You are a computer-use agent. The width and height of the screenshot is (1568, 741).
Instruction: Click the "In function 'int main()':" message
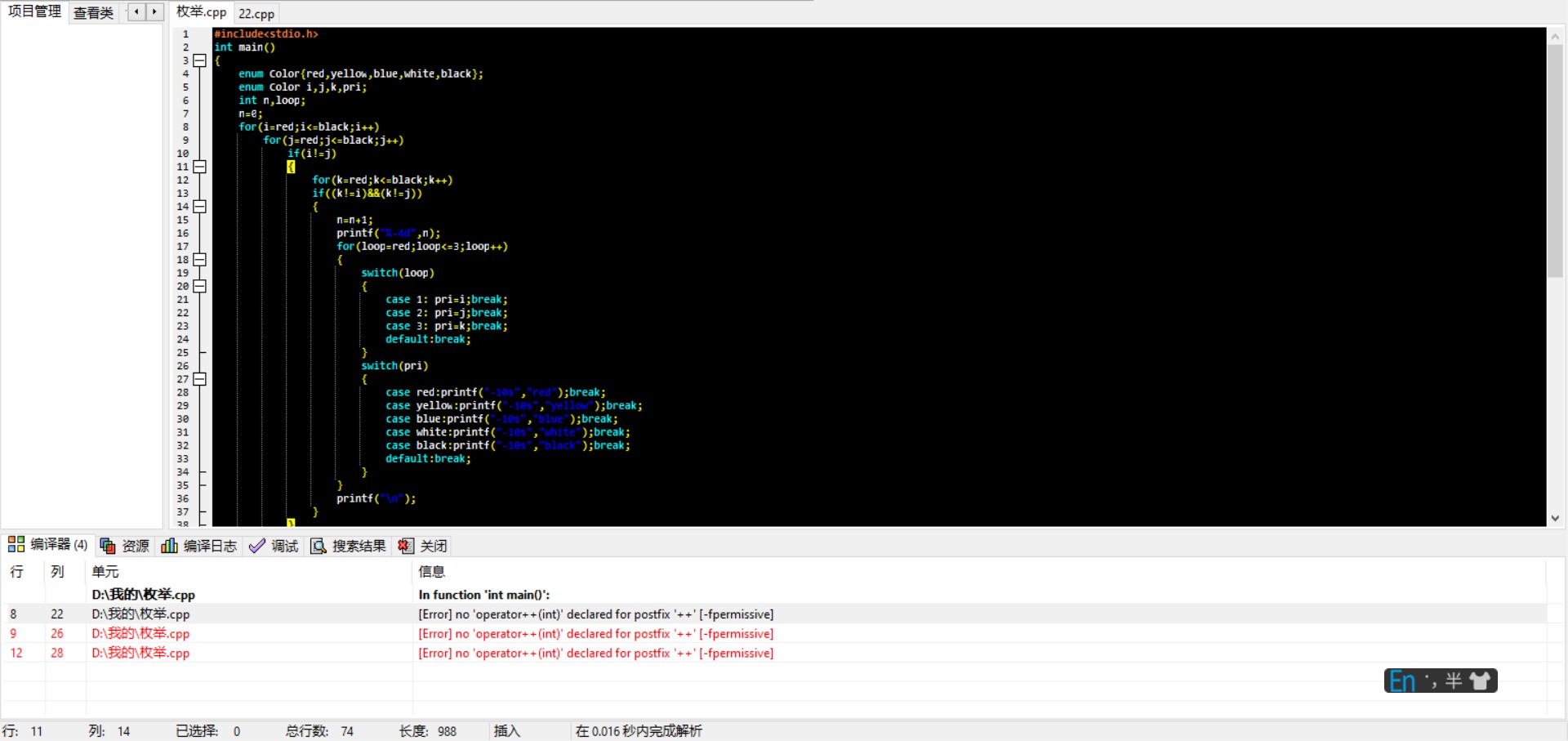[484, 595]
